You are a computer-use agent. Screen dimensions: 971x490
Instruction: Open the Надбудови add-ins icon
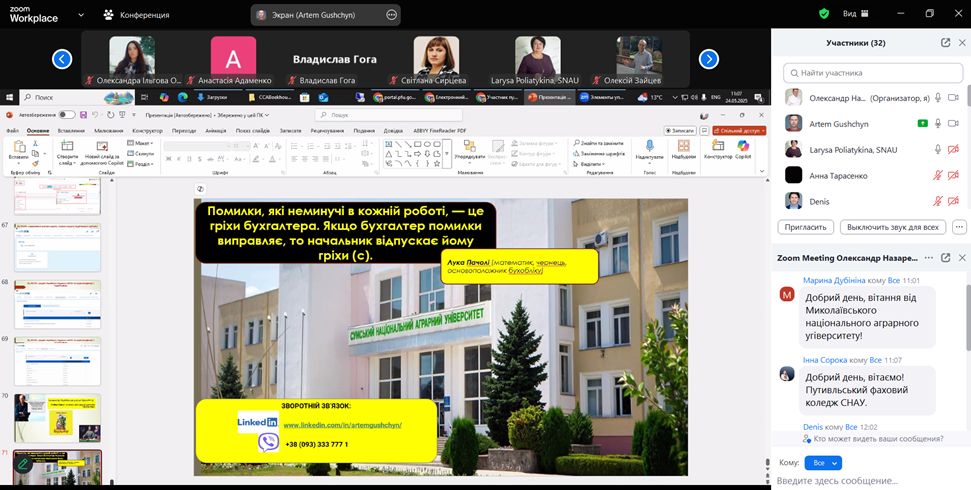[x=684, y=146]
